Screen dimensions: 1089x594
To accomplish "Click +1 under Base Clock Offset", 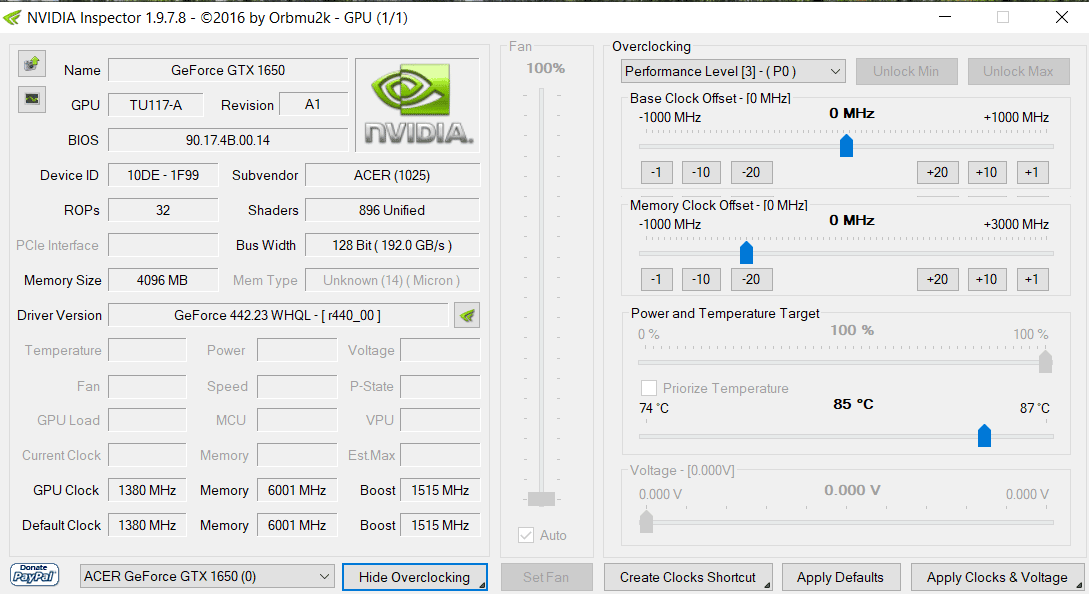I will (1033, 172).
